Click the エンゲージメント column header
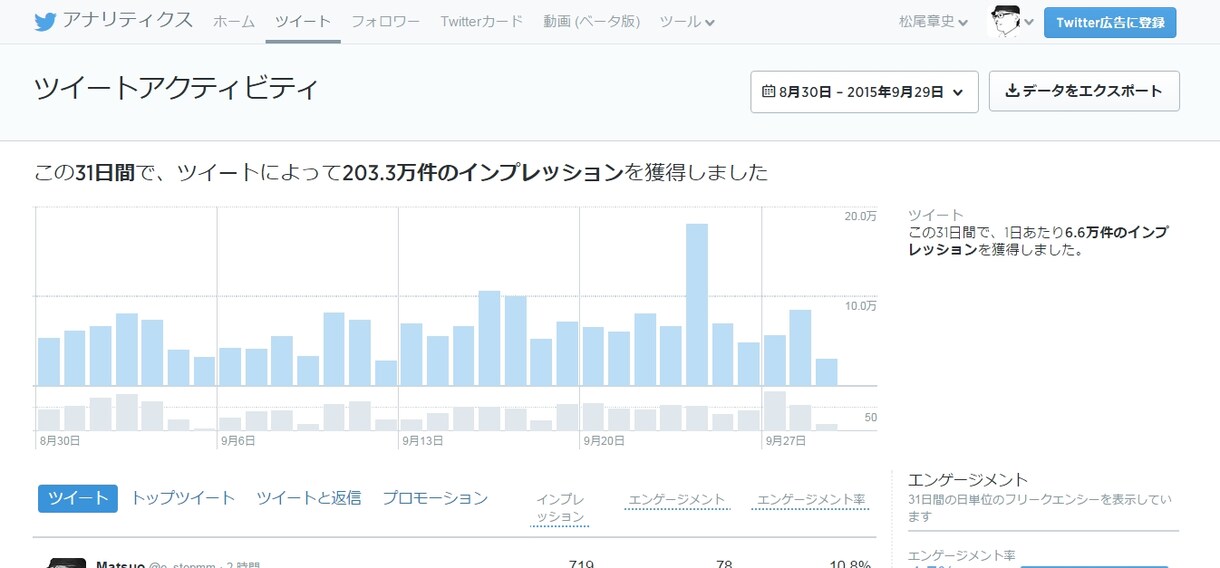The image size is (1220, 568). (677, 500)
